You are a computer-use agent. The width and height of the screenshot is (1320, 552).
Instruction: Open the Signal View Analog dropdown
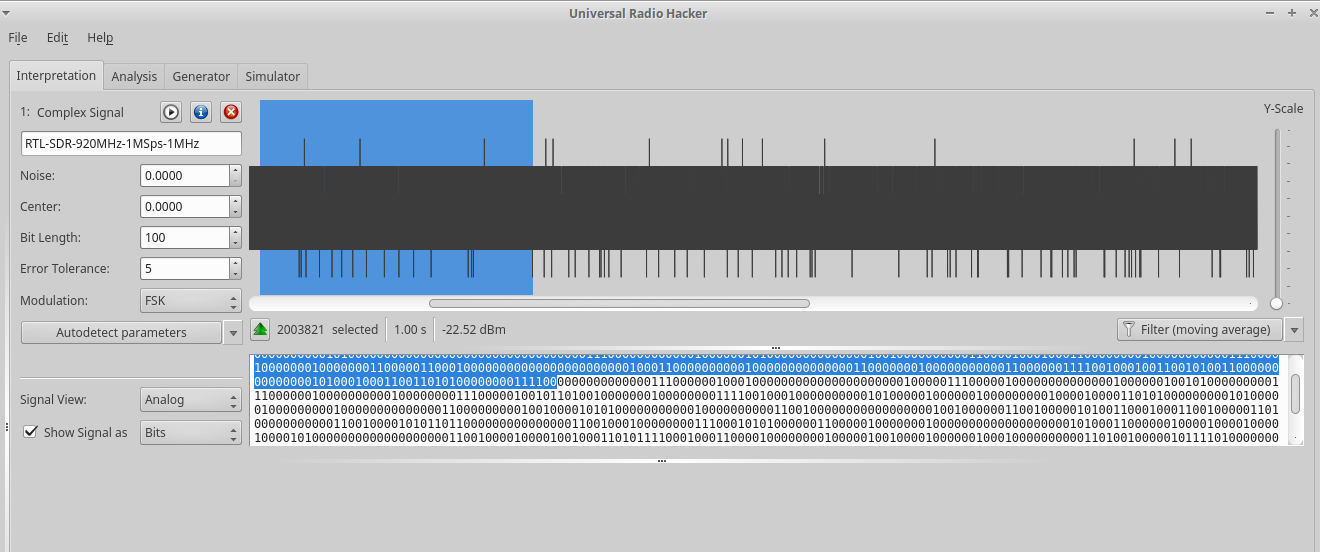[x=191, y=400]
